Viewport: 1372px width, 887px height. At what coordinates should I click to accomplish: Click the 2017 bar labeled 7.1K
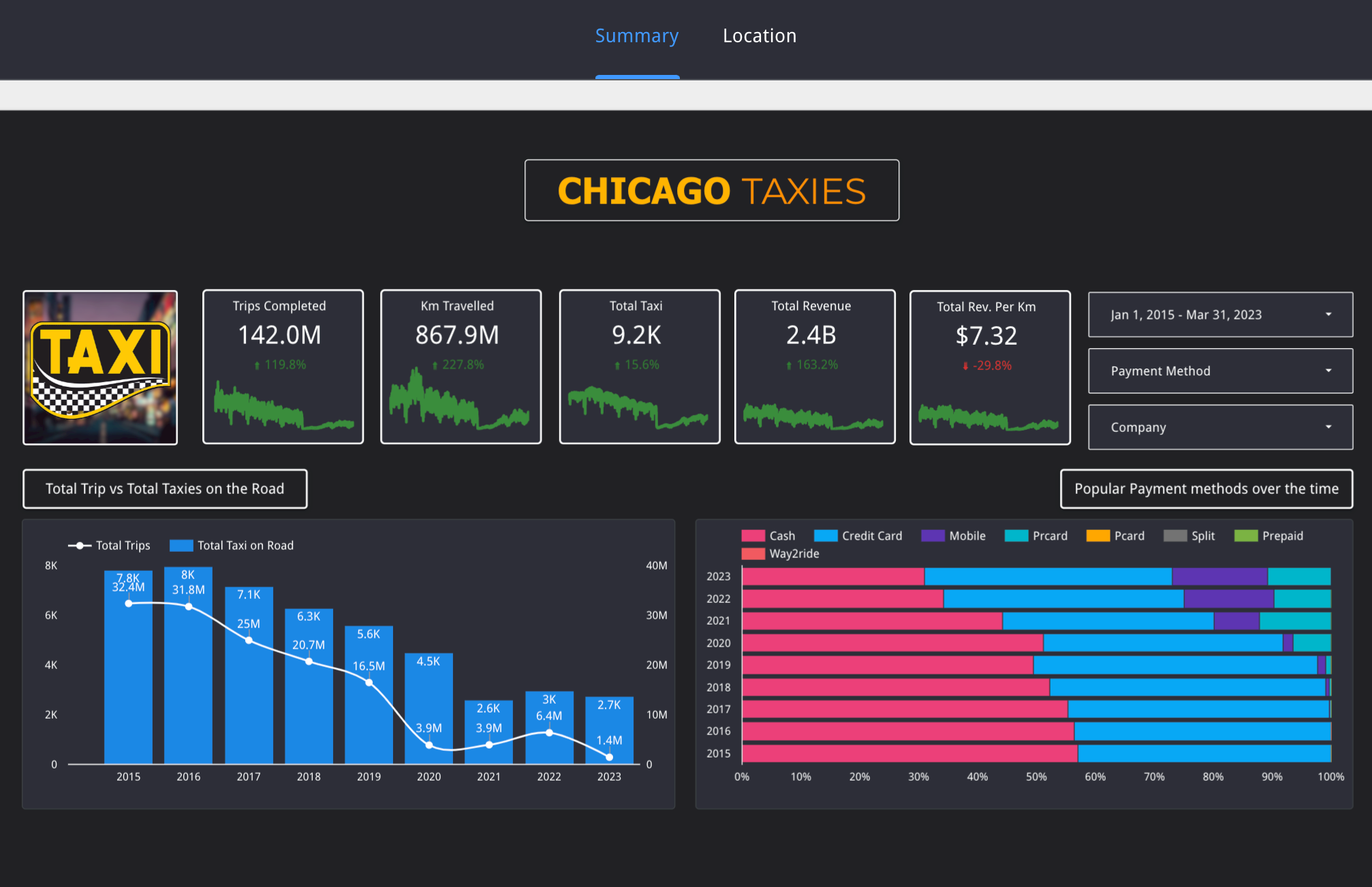point(249,675)
